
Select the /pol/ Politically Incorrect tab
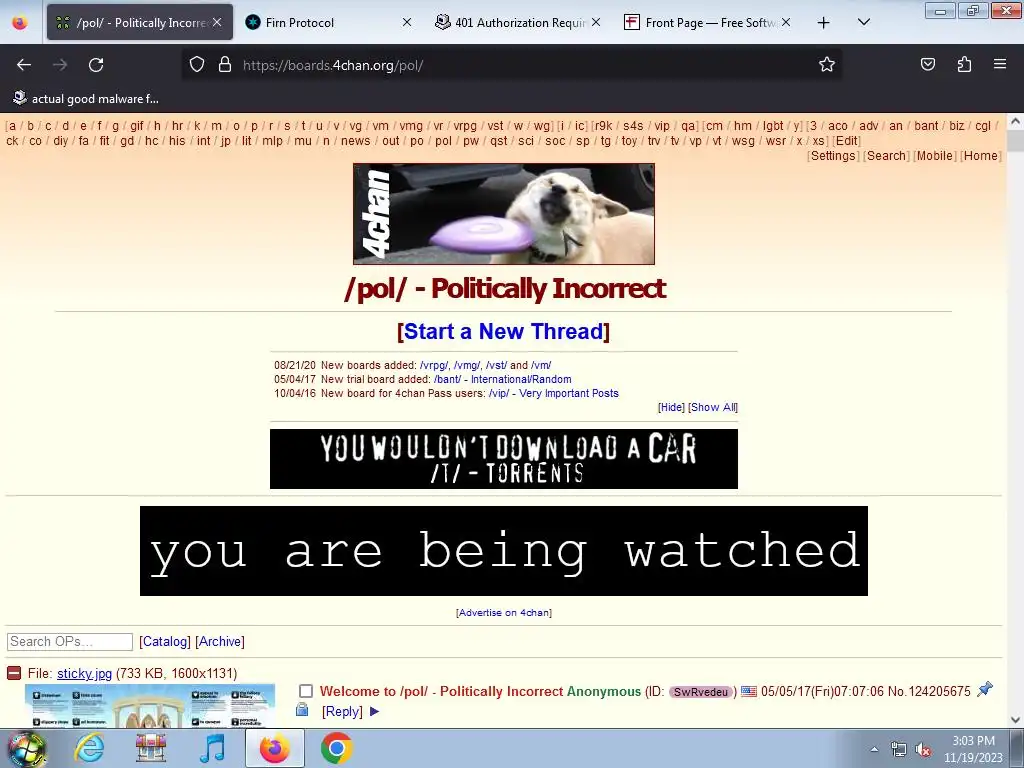point(140,22)
